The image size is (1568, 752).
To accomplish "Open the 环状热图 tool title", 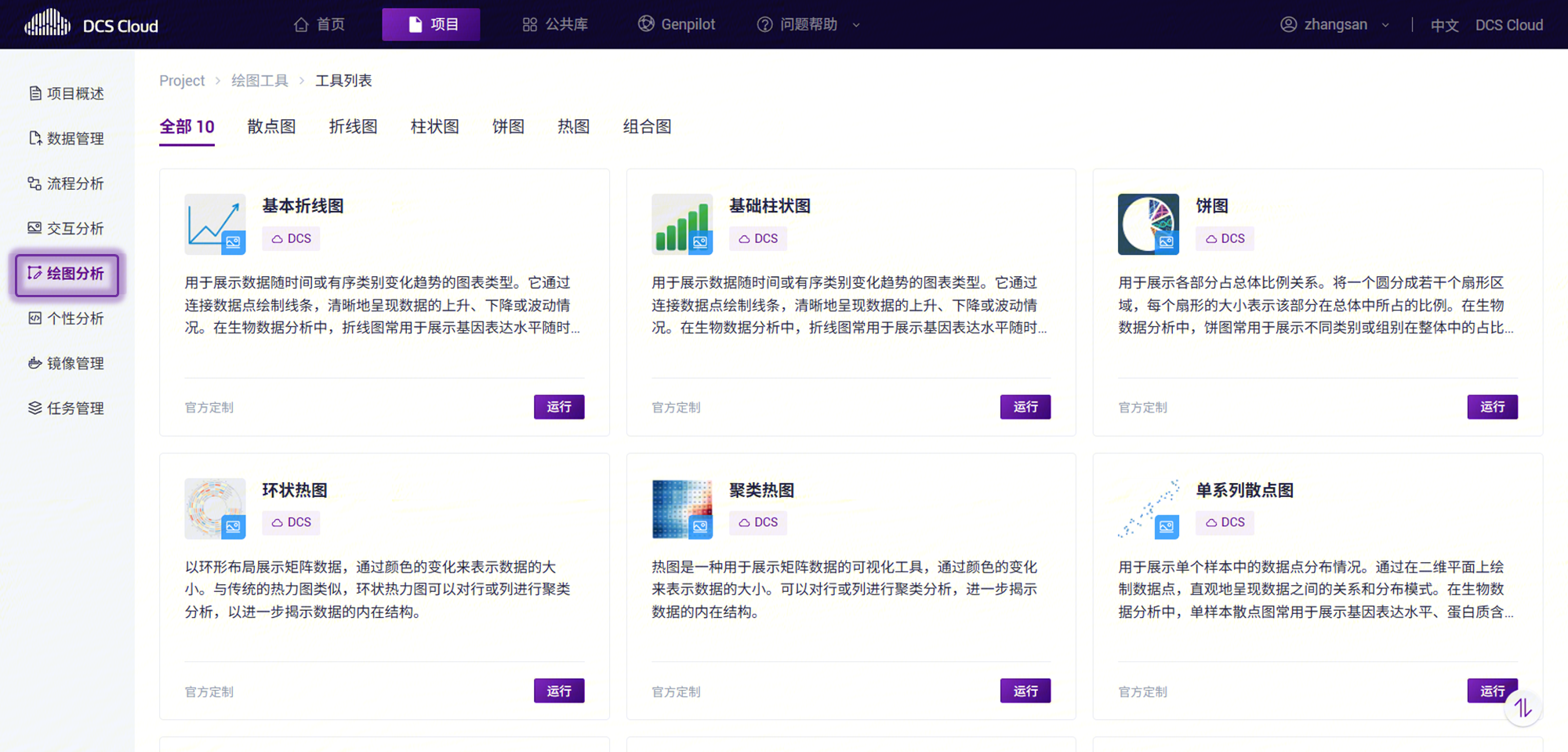I will [295, 490].
